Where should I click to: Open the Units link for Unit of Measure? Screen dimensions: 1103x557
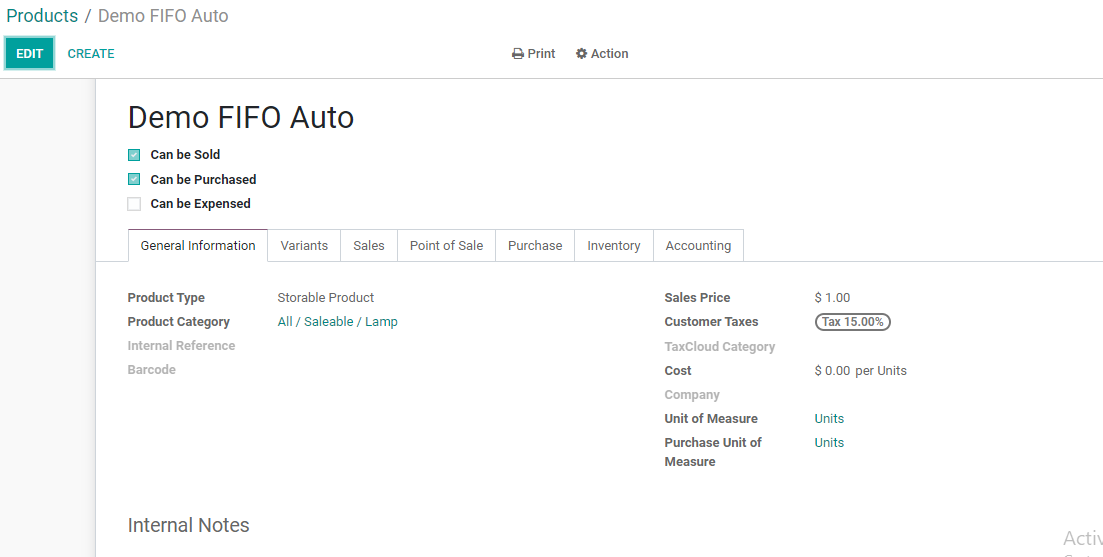tap(829, 419)
